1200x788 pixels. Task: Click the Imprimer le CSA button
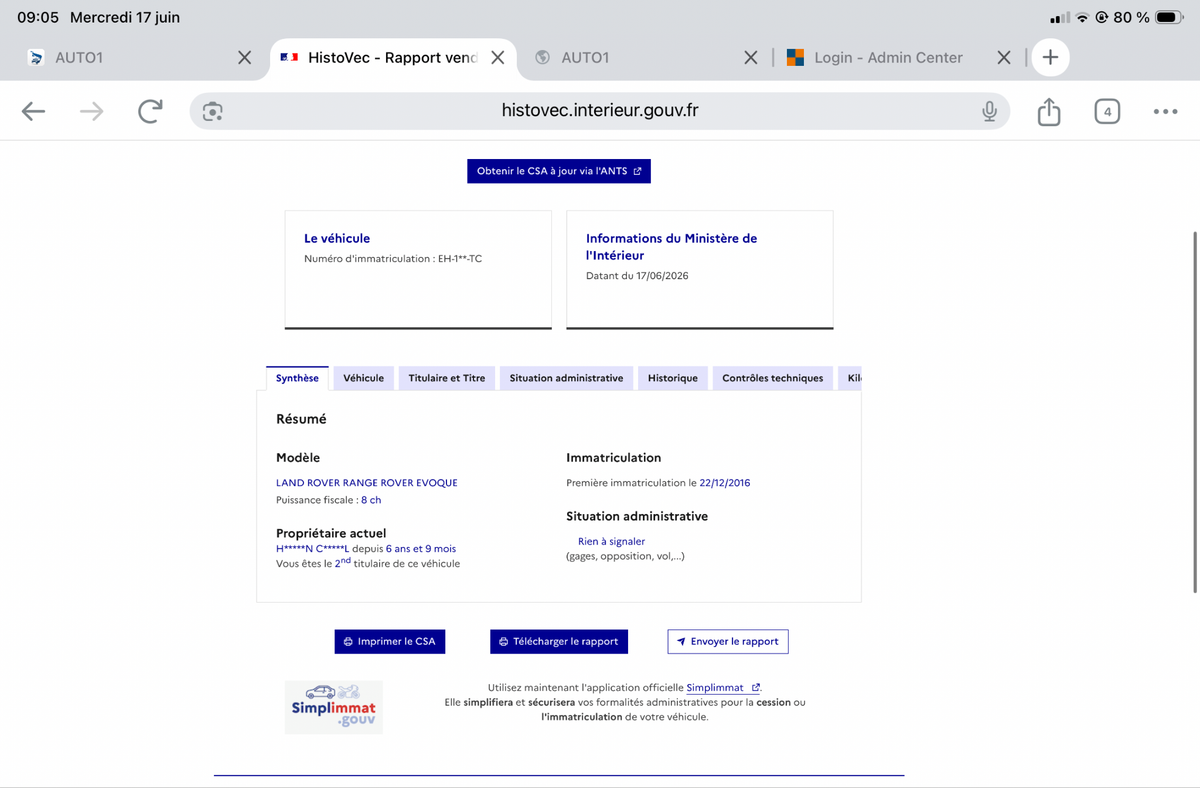click(390, 641)
